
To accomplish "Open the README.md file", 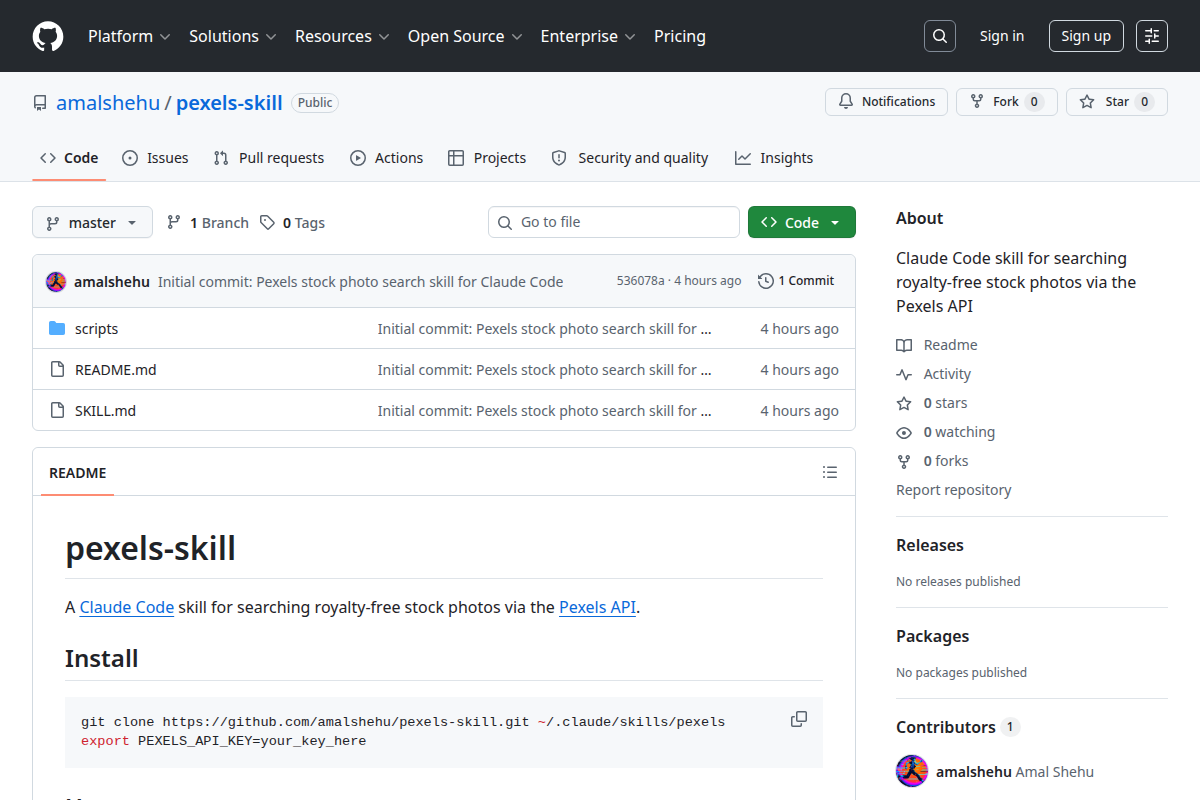I will 116,370.
